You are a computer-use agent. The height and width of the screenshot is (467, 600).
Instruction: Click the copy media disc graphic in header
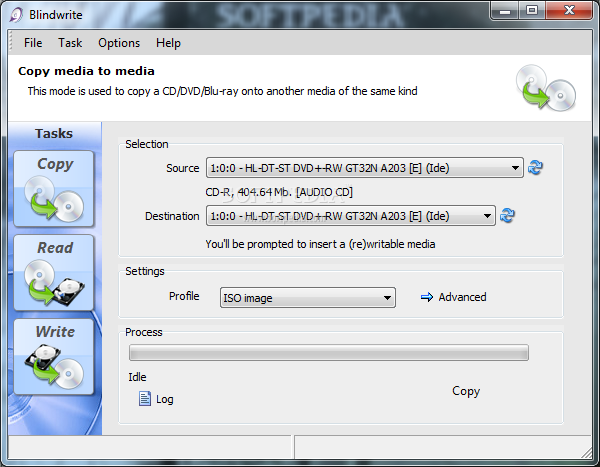tap(546, 88)
